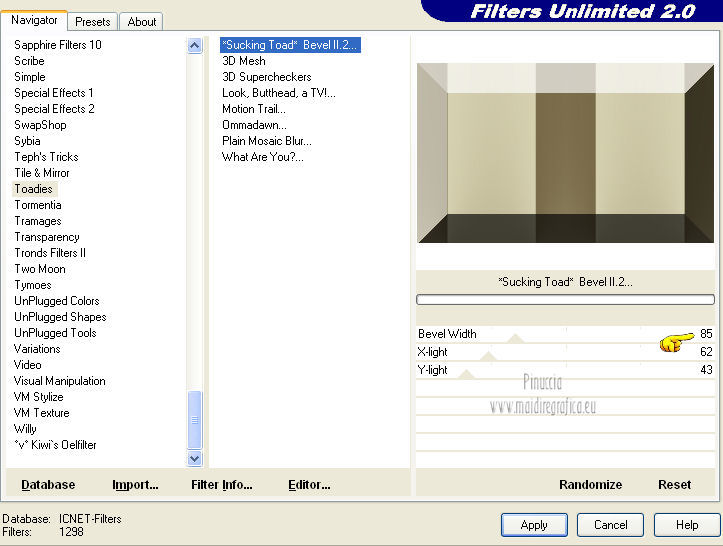Select the SwapShop category

(x=40, y=125)
